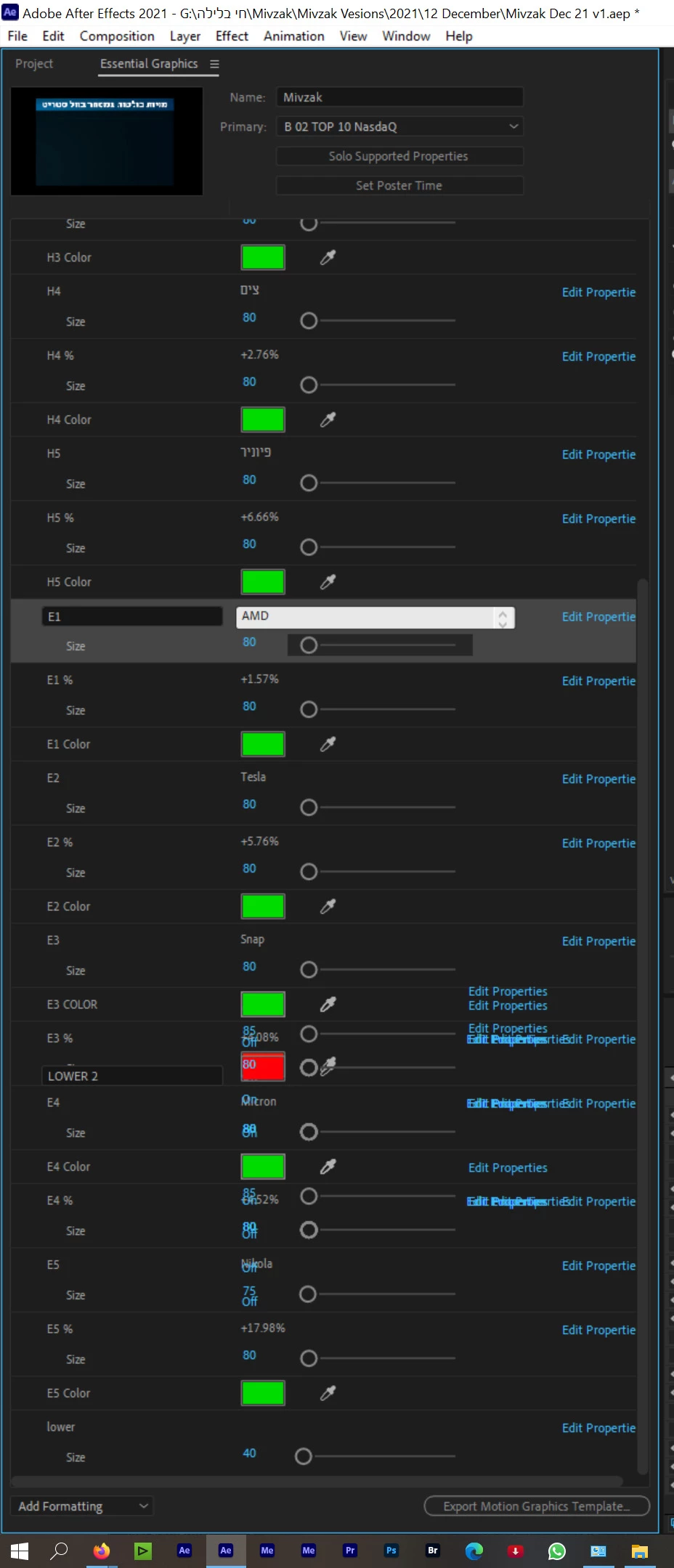Click Edit Properties for H5 % row
674x1568 pixels.
coord(598,519)
